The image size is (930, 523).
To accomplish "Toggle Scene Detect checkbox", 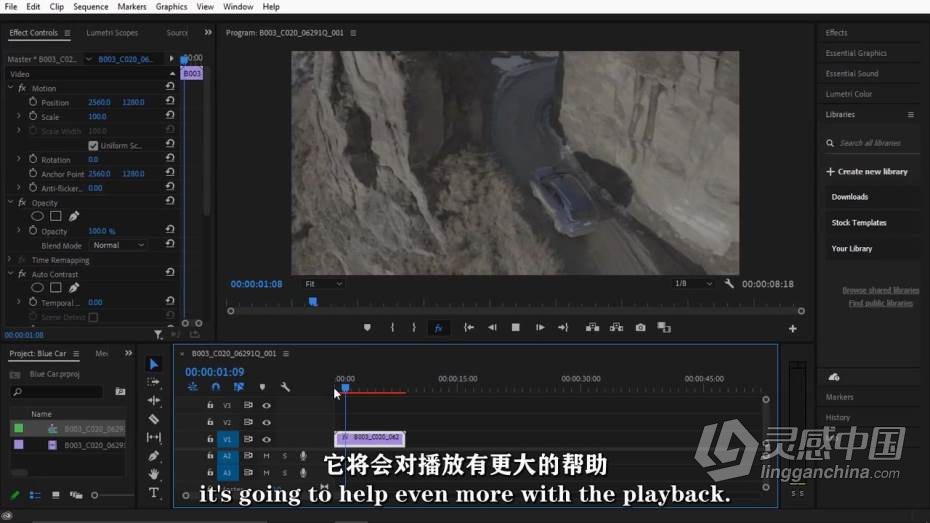I will tap(93, 317).
